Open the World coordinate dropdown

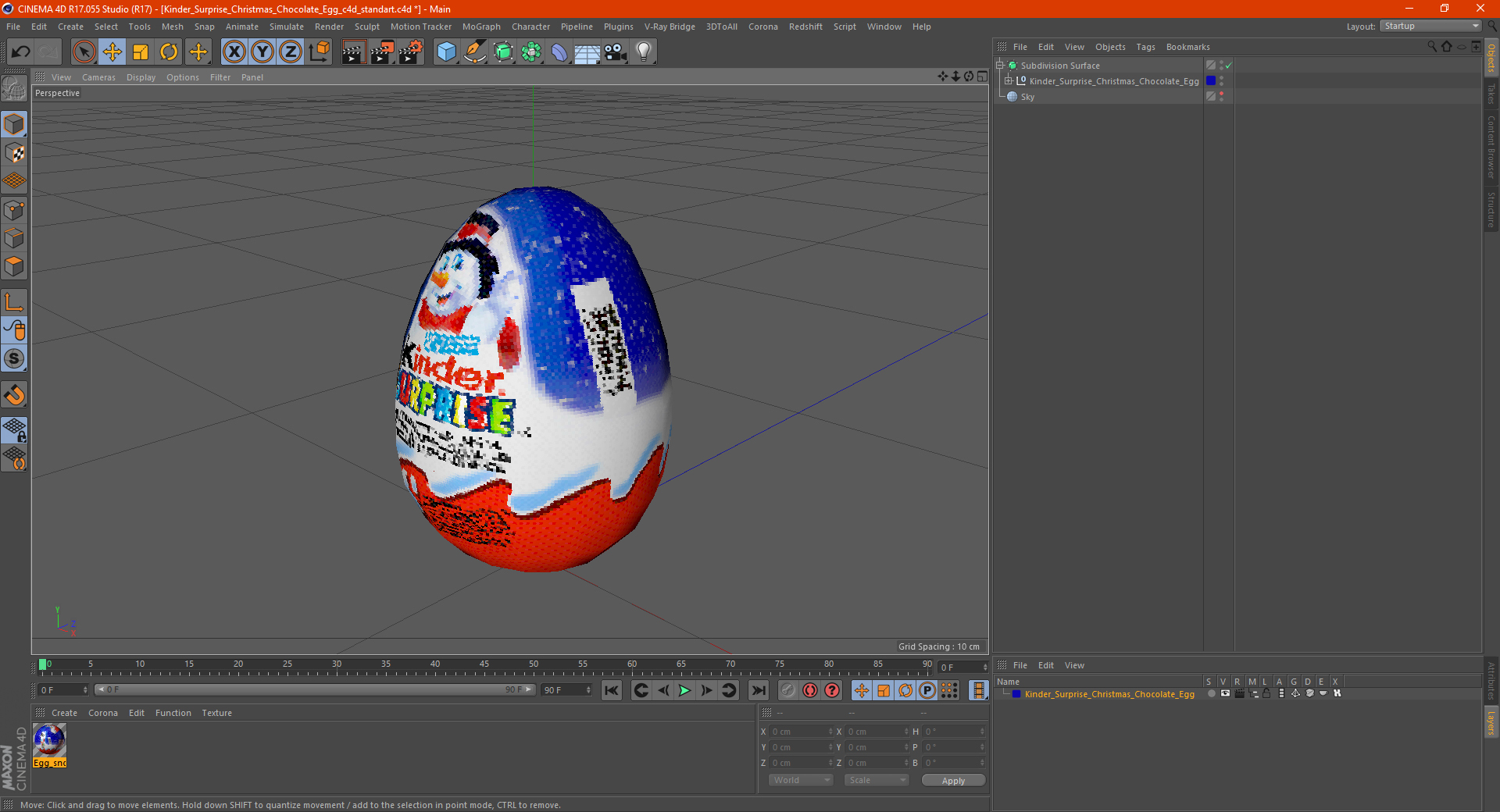pos(801,780)
